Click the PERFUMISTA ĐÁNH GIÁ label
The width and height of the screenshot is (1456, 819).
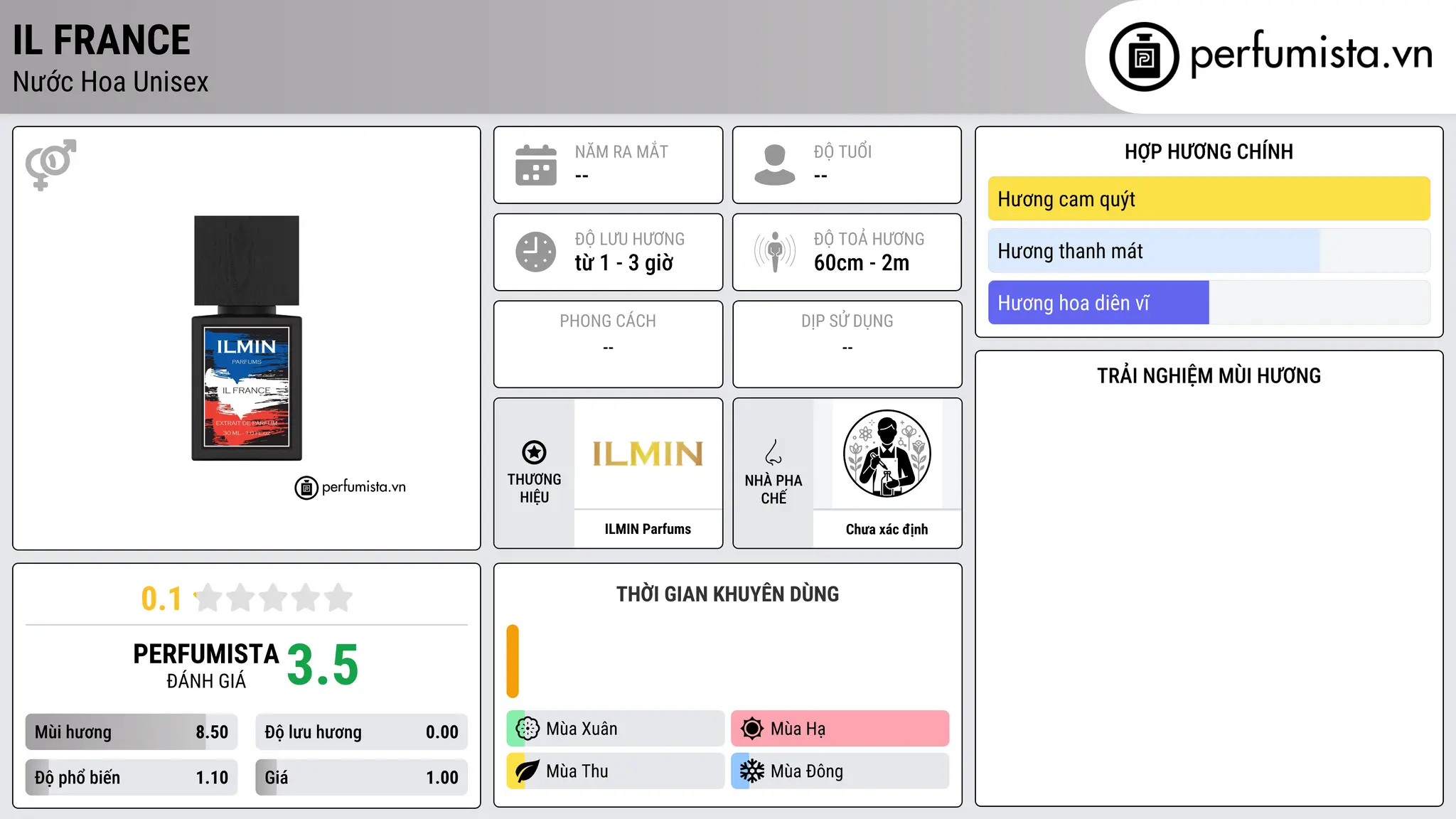(x=206, y=665)
